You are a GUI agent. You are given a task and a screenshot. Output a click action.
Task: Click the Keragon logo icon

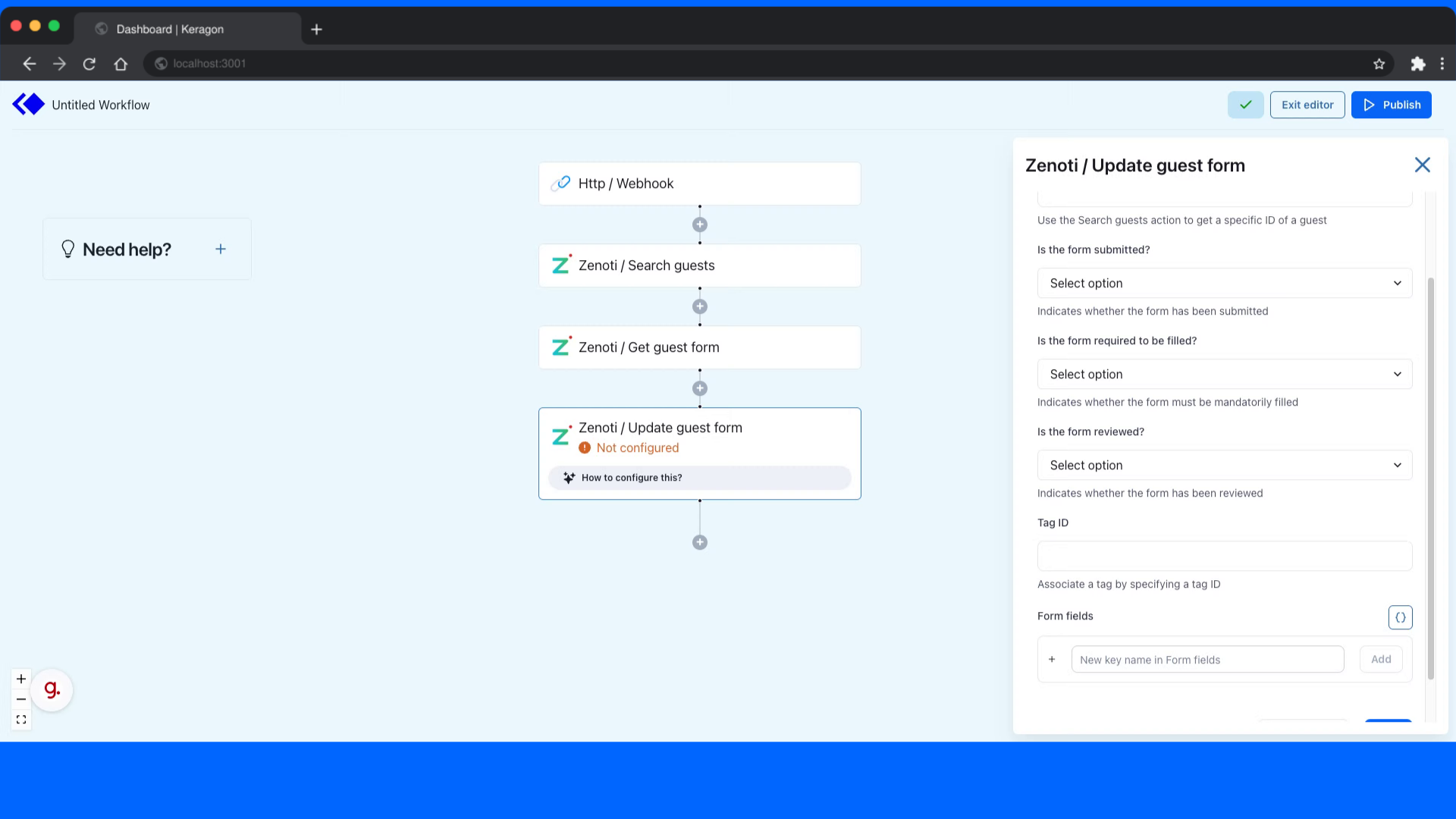(29, 105)
